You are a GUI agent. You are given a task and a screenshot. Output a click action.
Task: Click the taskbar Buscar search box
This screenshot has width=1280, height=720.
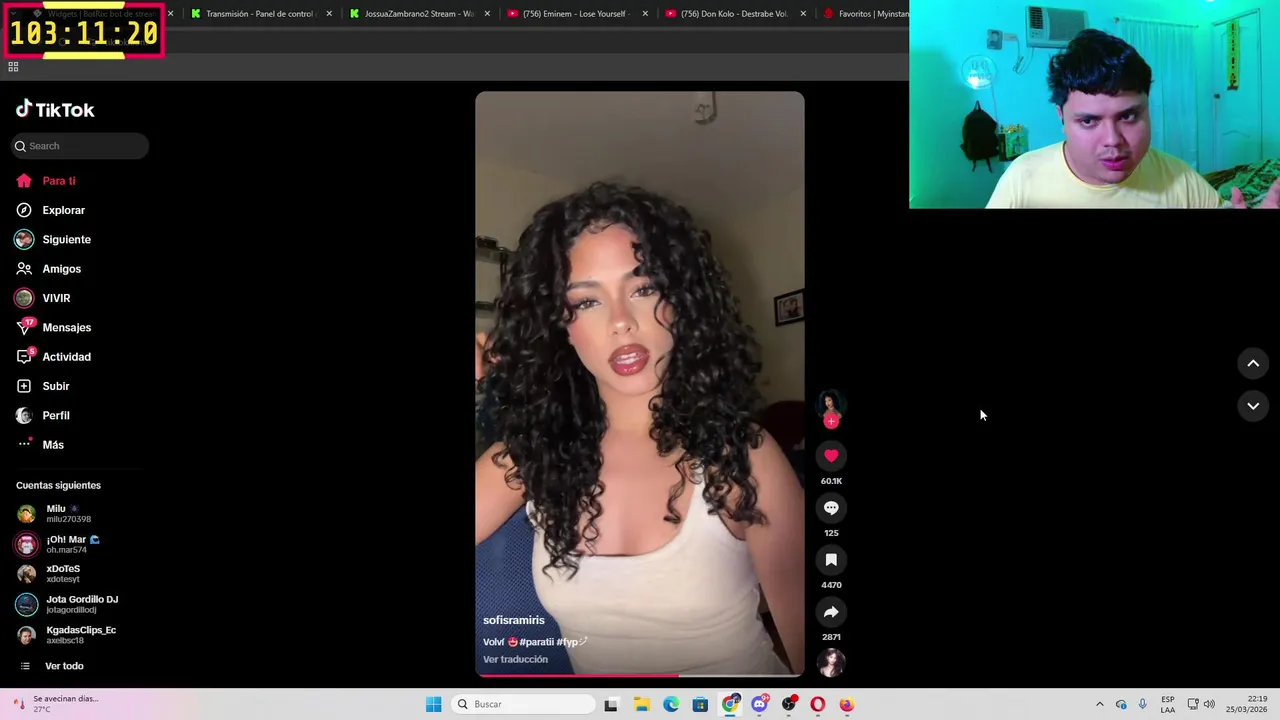point(525,704)
